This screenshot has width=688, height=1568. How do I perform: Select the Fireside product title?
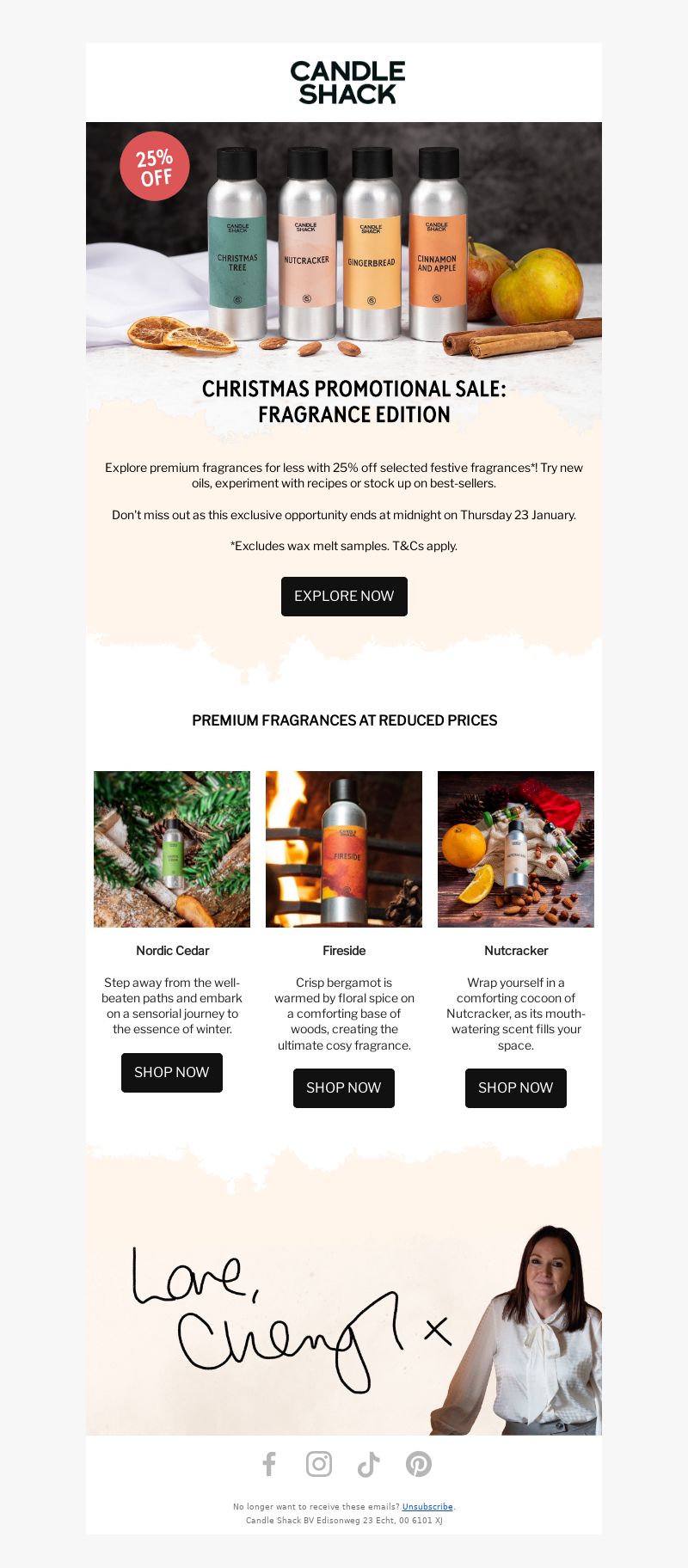[x=344, y=951]
